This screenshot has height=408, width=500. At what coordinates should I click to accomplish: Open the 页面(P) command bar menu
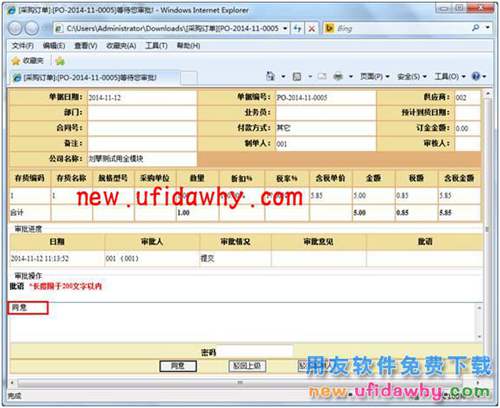374,77
